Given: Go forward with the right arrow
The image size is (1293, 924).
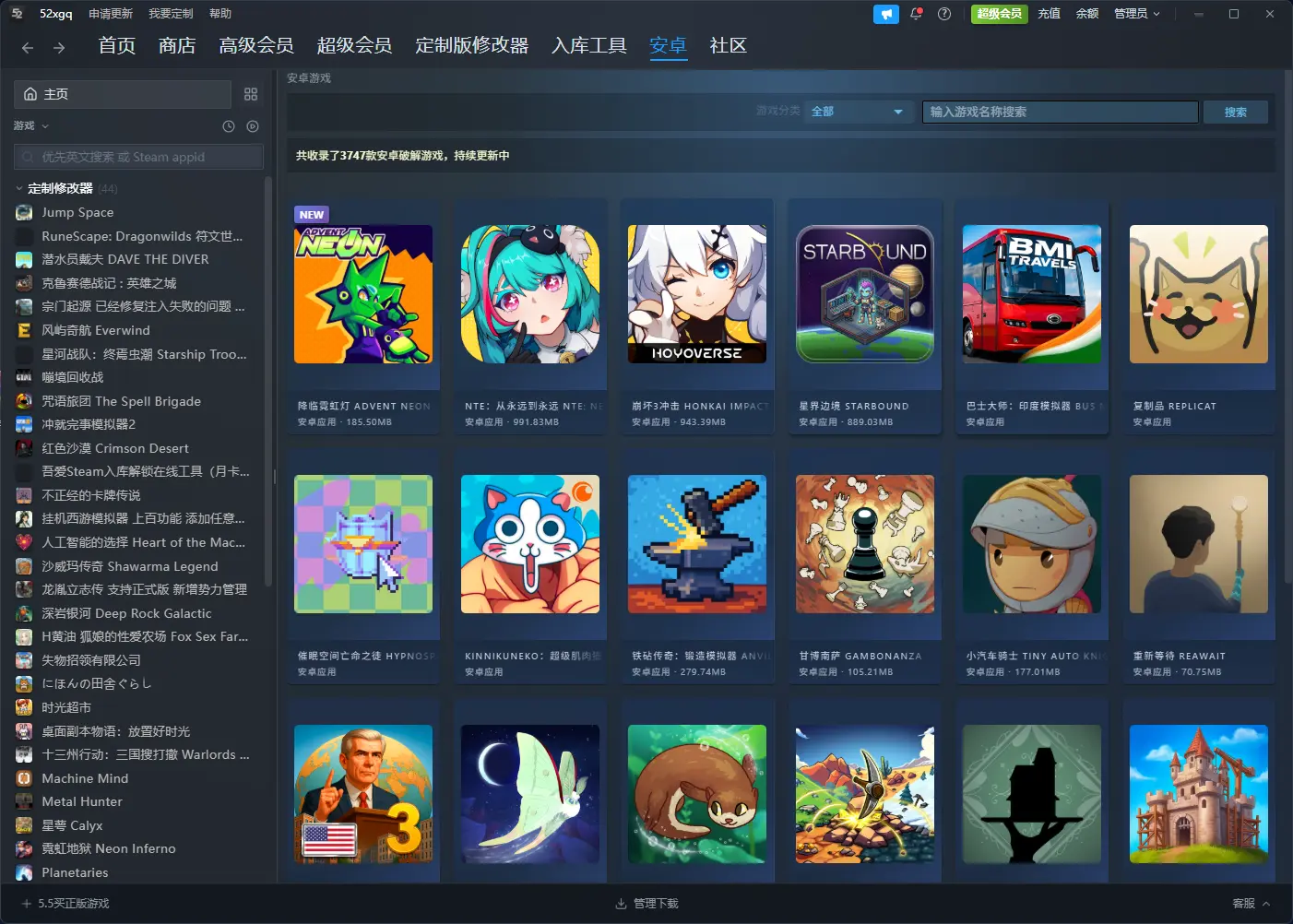Looking at the screenshot, I should pos(59,47).
